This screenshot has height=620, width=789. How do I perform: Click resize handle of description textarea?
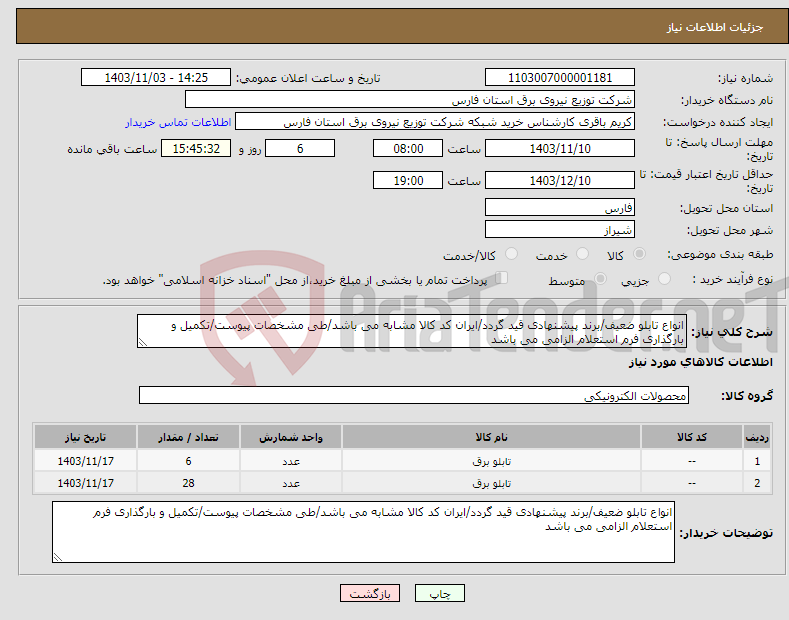point(142,343)
